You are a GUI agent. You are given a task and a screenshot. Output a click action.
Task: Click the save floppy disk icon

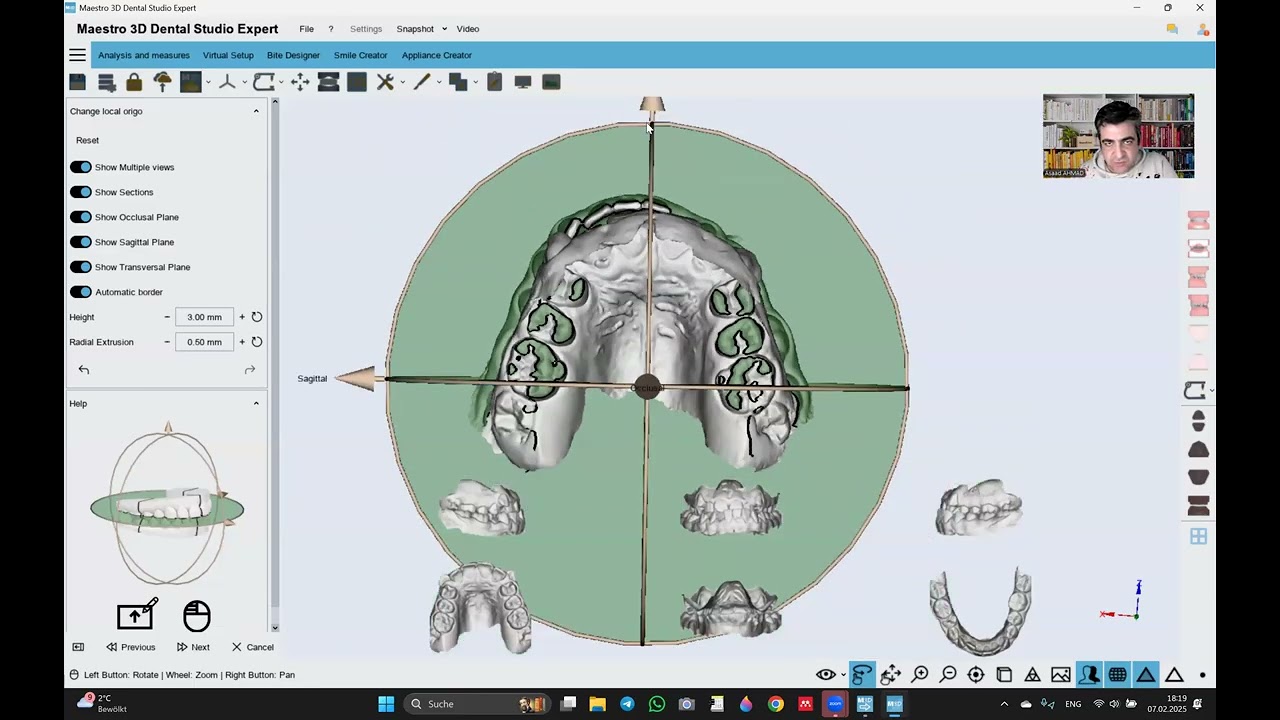(x=78, y=82)
